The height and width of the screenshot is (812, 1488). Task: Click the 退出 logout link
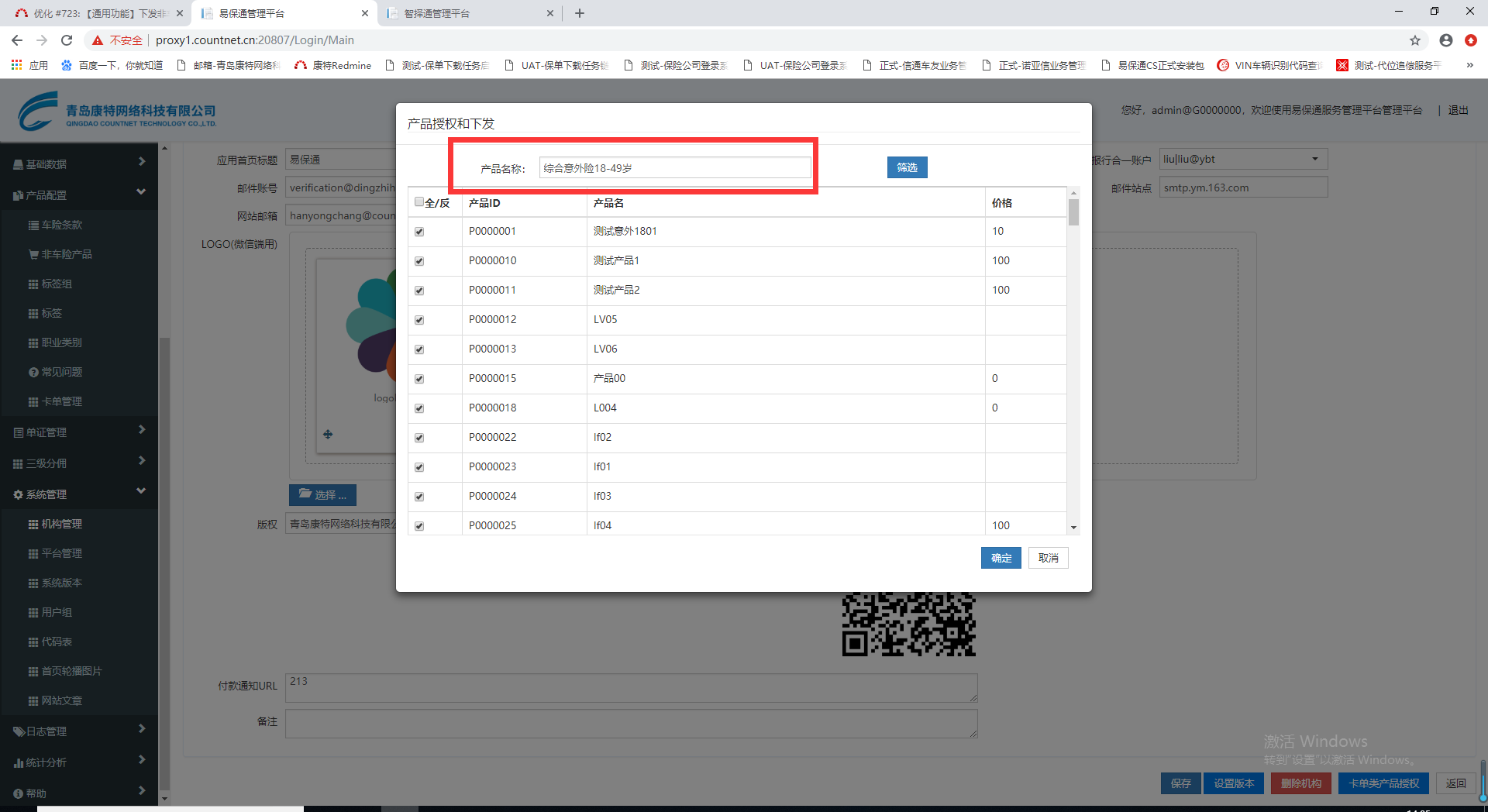[x=1458, y=110]
